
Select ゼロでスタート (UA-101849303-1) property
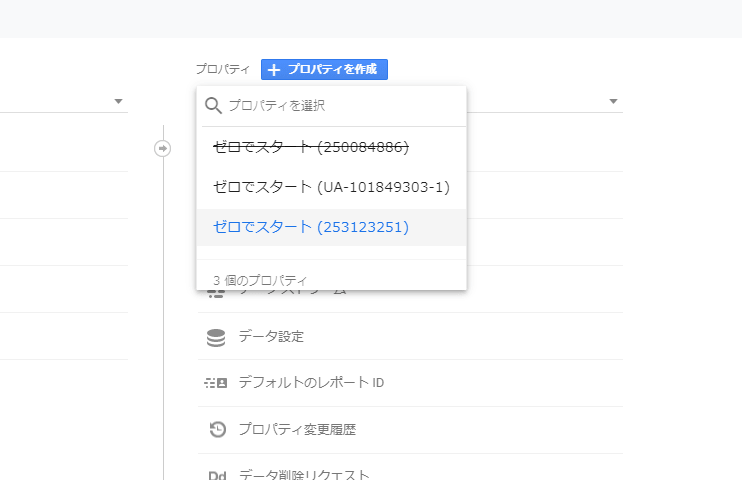point(331,187)
